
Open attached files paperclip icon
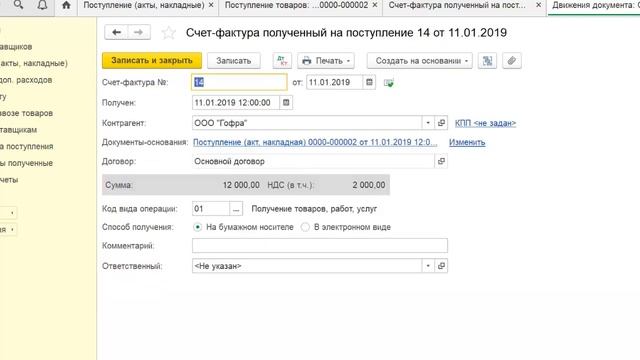tap(512, 61)
